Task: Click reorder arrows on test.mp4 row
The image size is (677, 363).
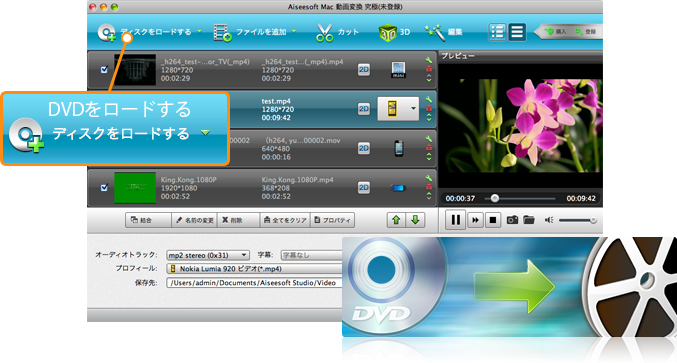Action: [x=429, y=117]
